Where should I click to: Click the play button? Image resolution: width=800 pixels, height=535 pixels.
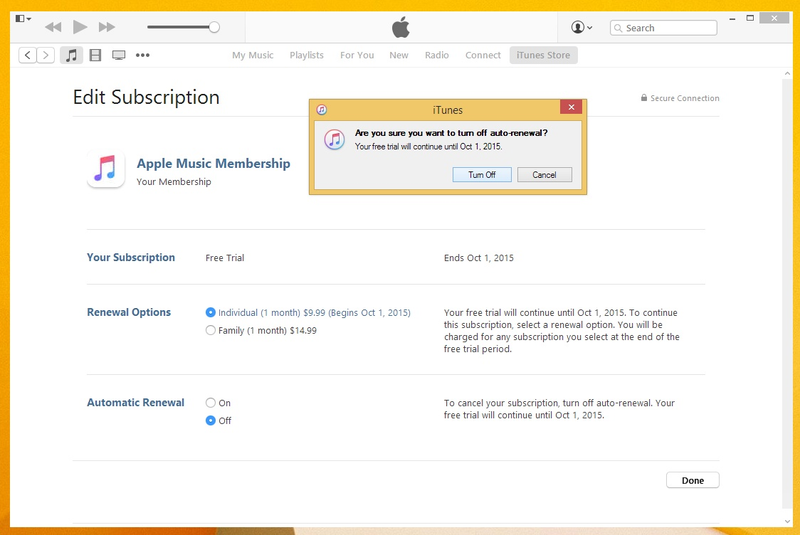pos(80,27)
